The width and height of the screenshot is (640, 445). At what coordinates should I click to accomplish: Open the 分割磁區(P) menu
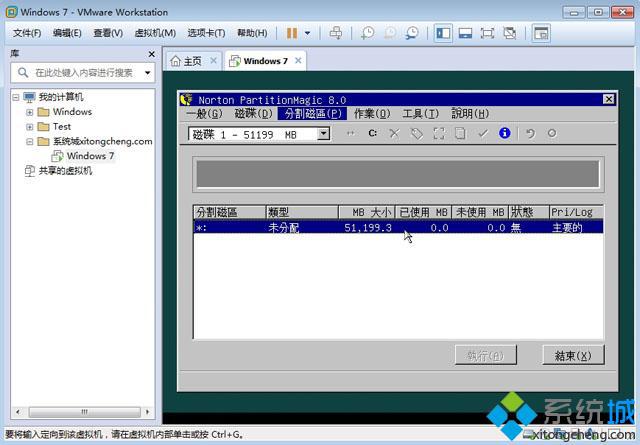pyautogui.click(x=313, y=114)
